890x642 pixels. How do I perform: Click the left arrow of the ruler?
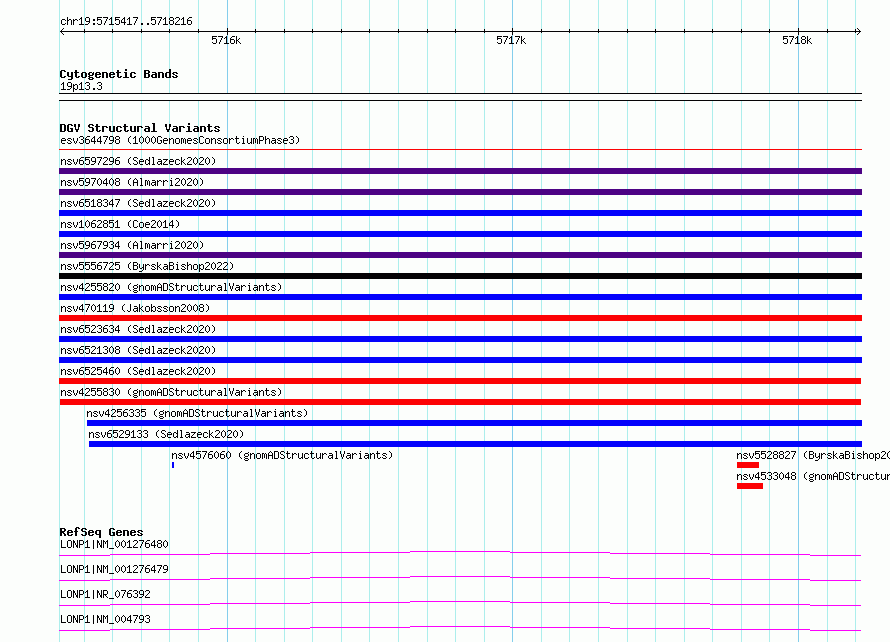pyautogui.click(x=62, y=32)
